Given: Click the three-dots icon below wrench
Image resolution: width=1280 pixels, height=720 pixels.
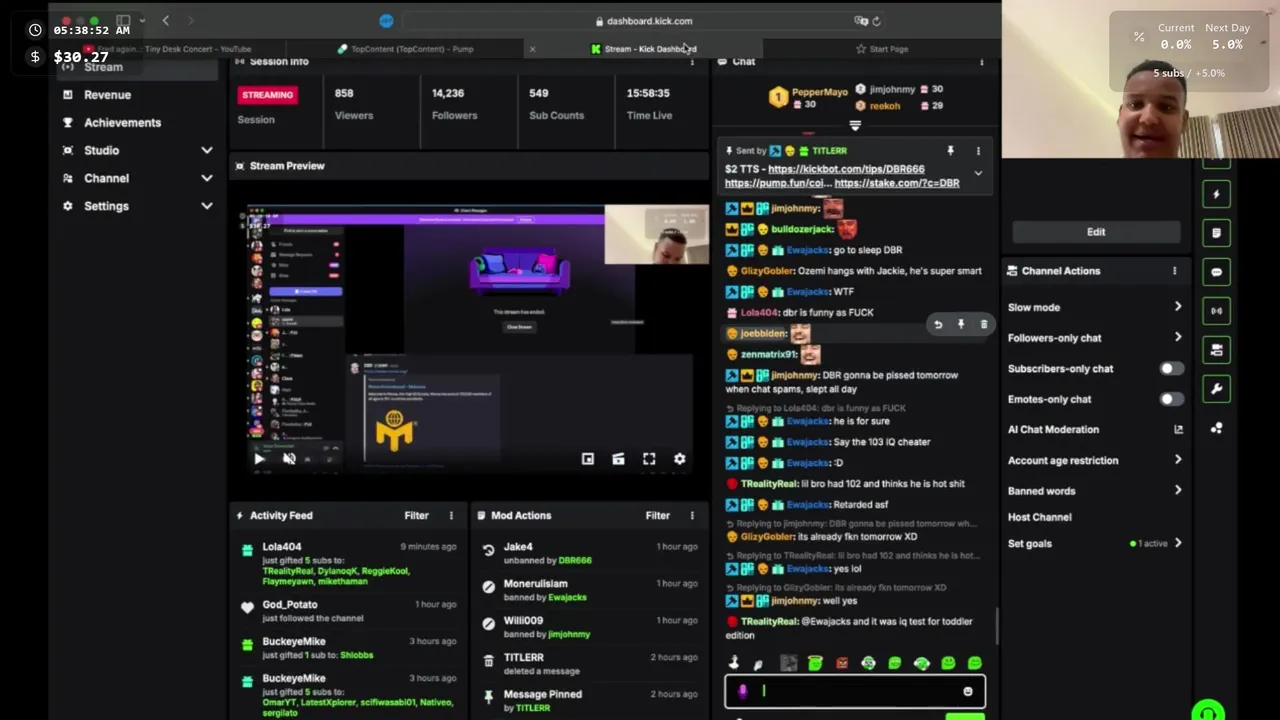Looking at the screenshot, I should tap(1216, 428).
